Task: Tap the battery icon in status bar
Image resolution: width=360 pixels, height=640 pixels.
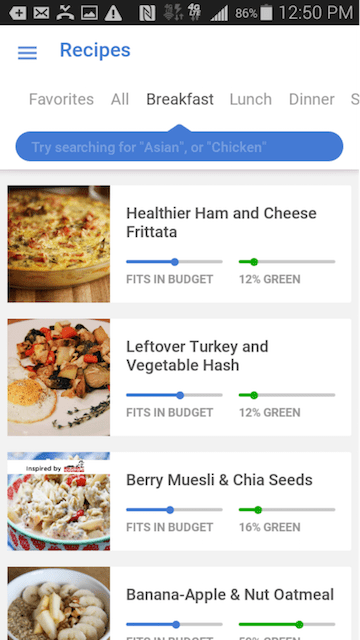Action: [266, 13]
